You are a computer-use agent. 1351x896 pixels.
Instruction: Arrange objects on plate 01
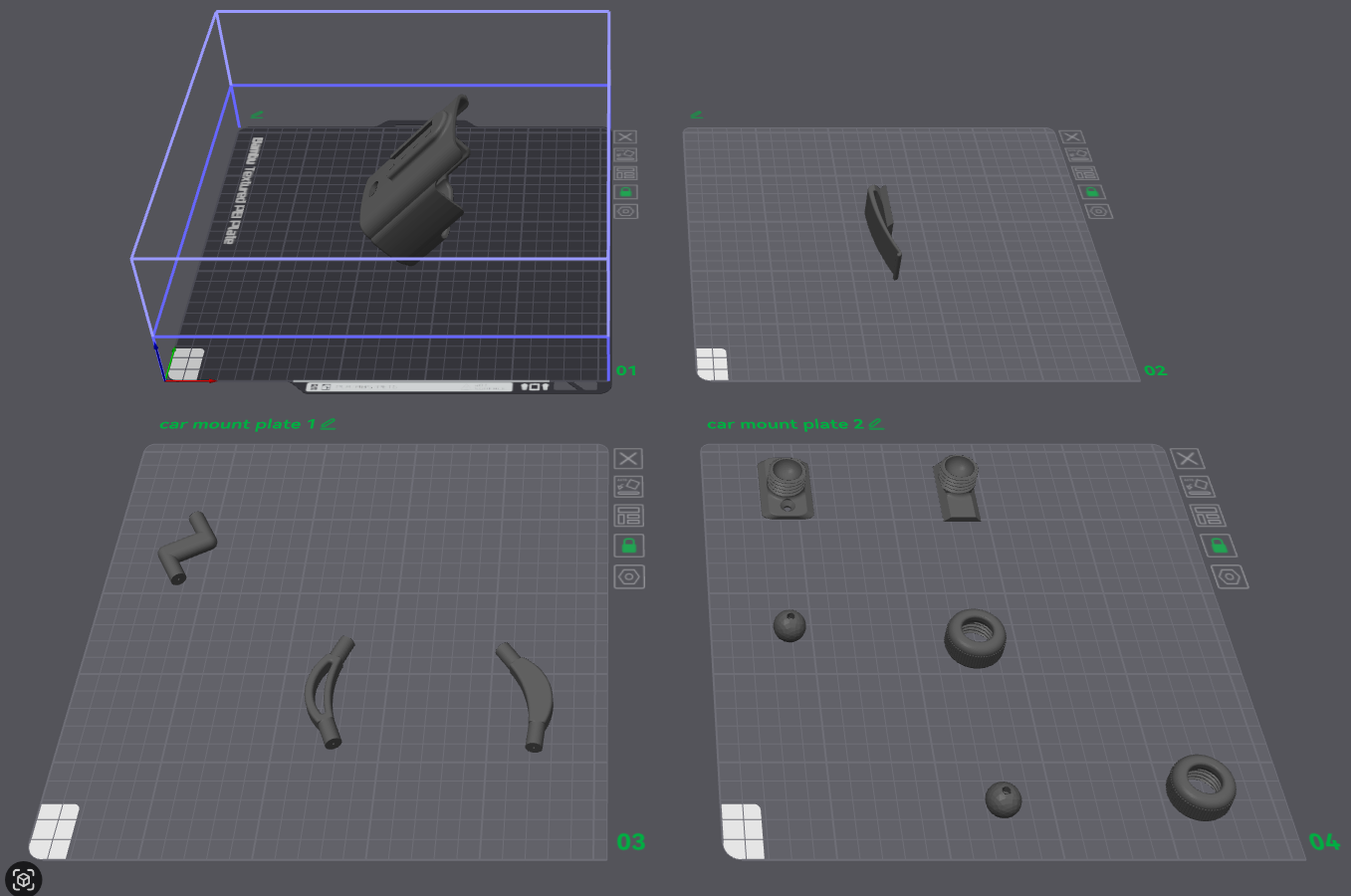click(x=625, y=173)
